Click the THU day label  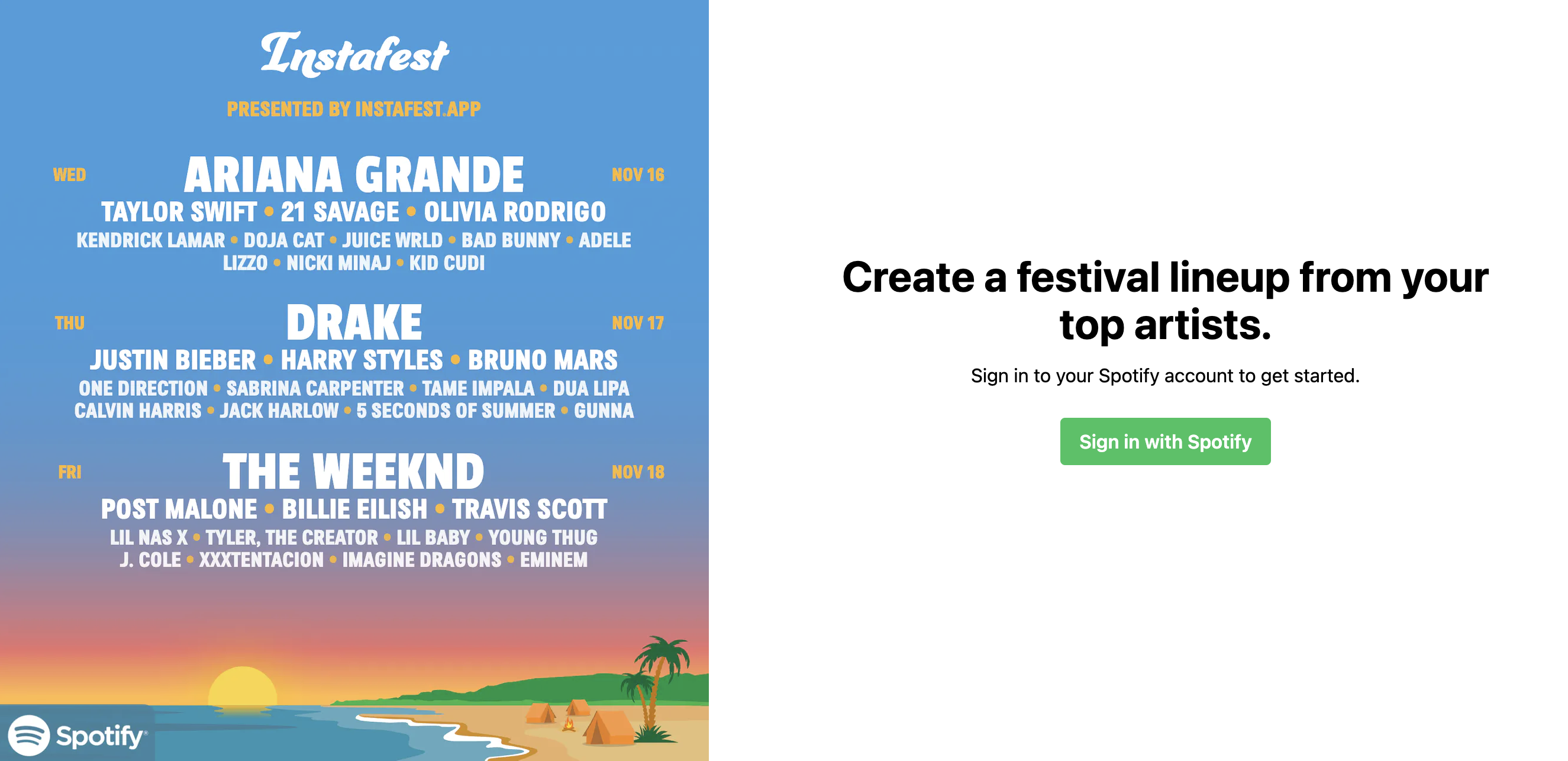click(69, 323)
